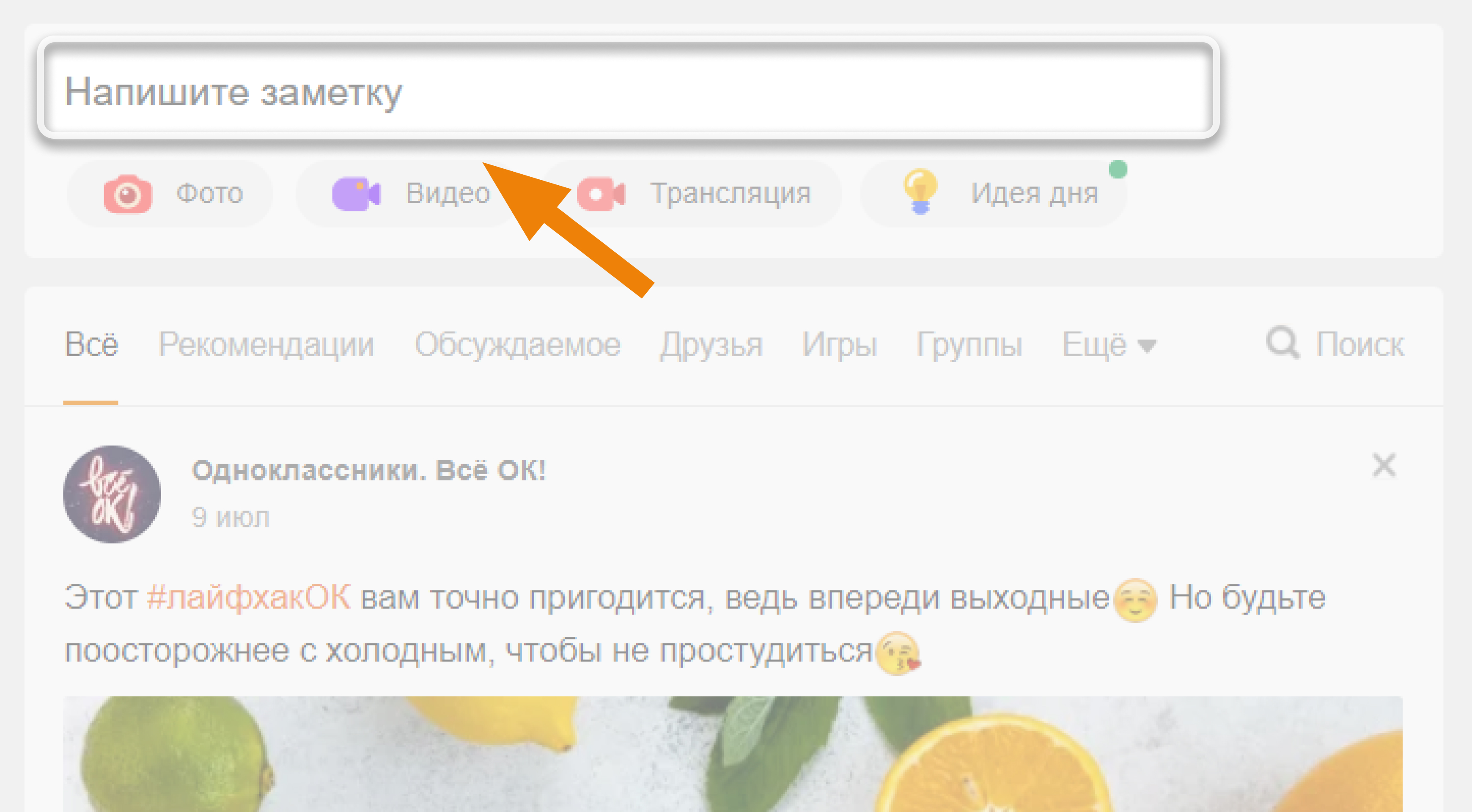Viewport: 1472px width, 812px height.
Task: Open the Идея дня label
Action: (1034, 193)
